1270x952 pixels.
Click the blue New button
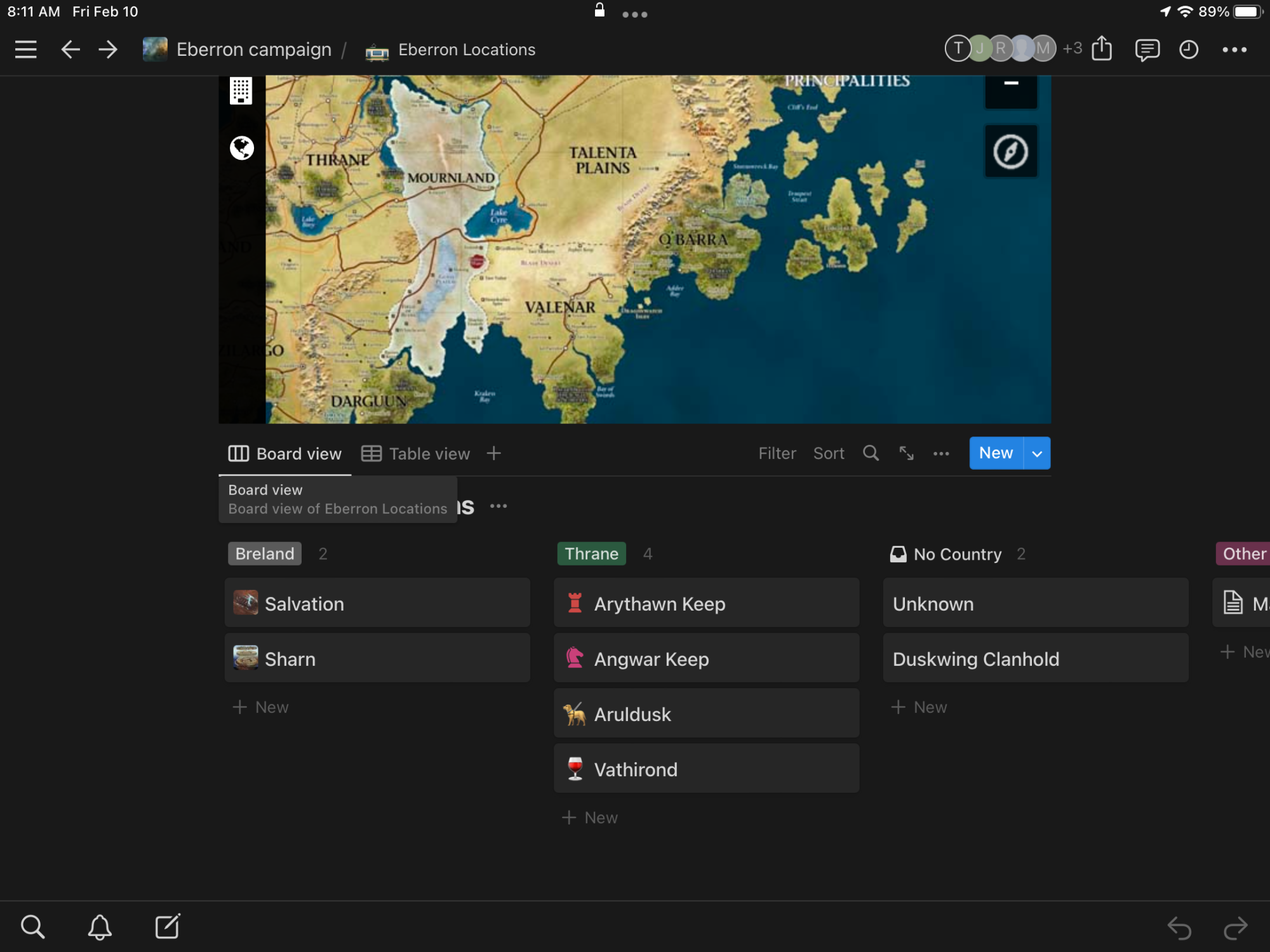pos(996,453)
